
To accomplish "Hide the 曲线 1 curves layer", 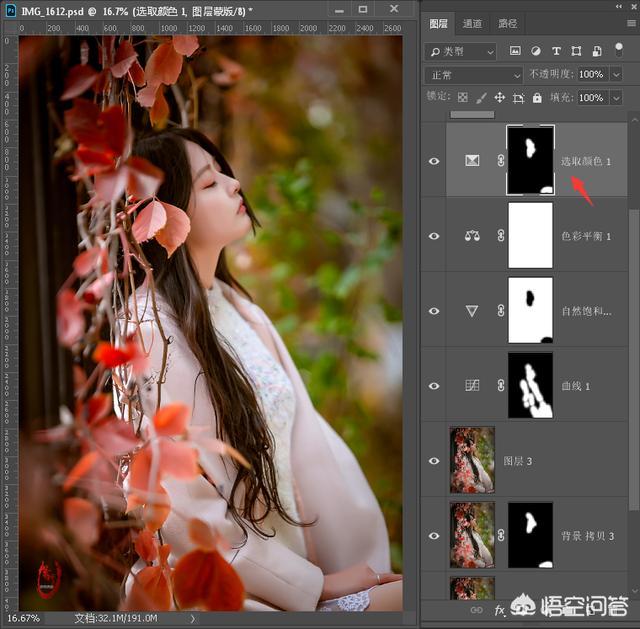I will 434,386.
